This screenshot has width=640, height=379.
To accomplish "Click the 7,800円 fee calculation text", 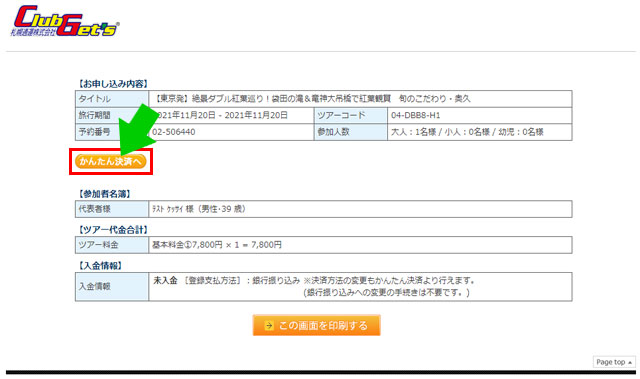I will point(217,245).
